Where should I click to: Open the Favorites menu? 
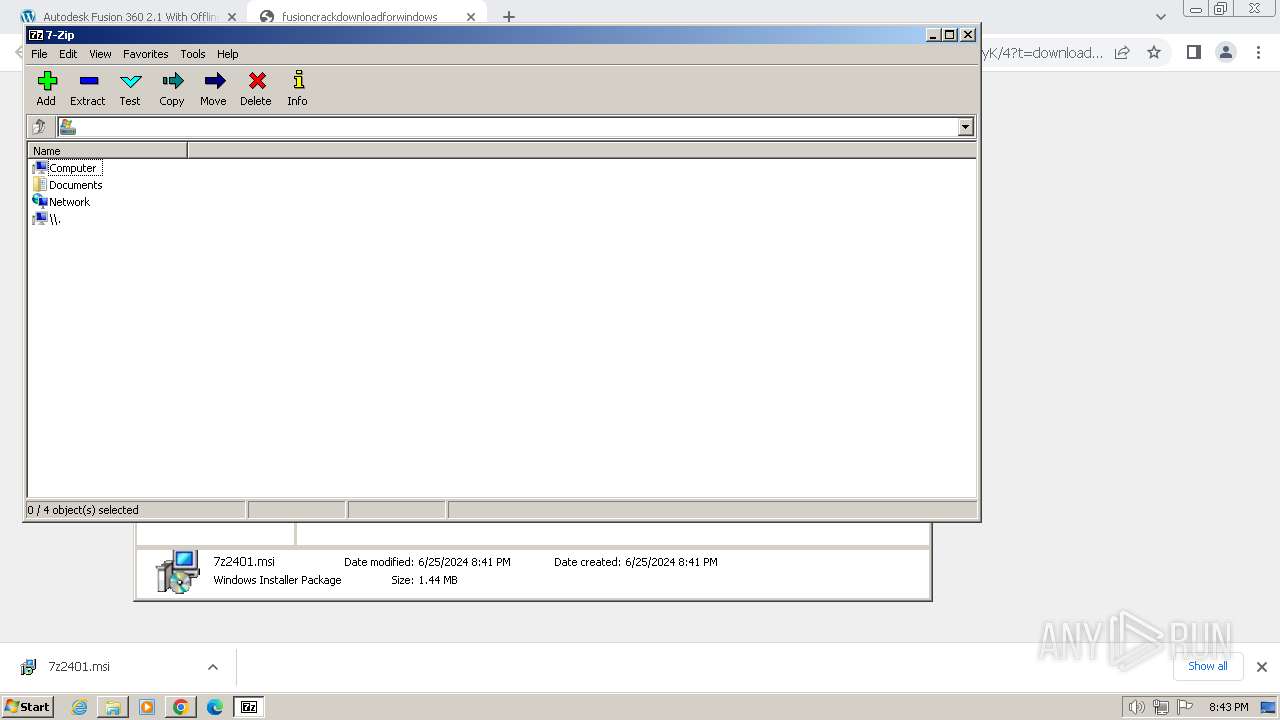[146, 54]
